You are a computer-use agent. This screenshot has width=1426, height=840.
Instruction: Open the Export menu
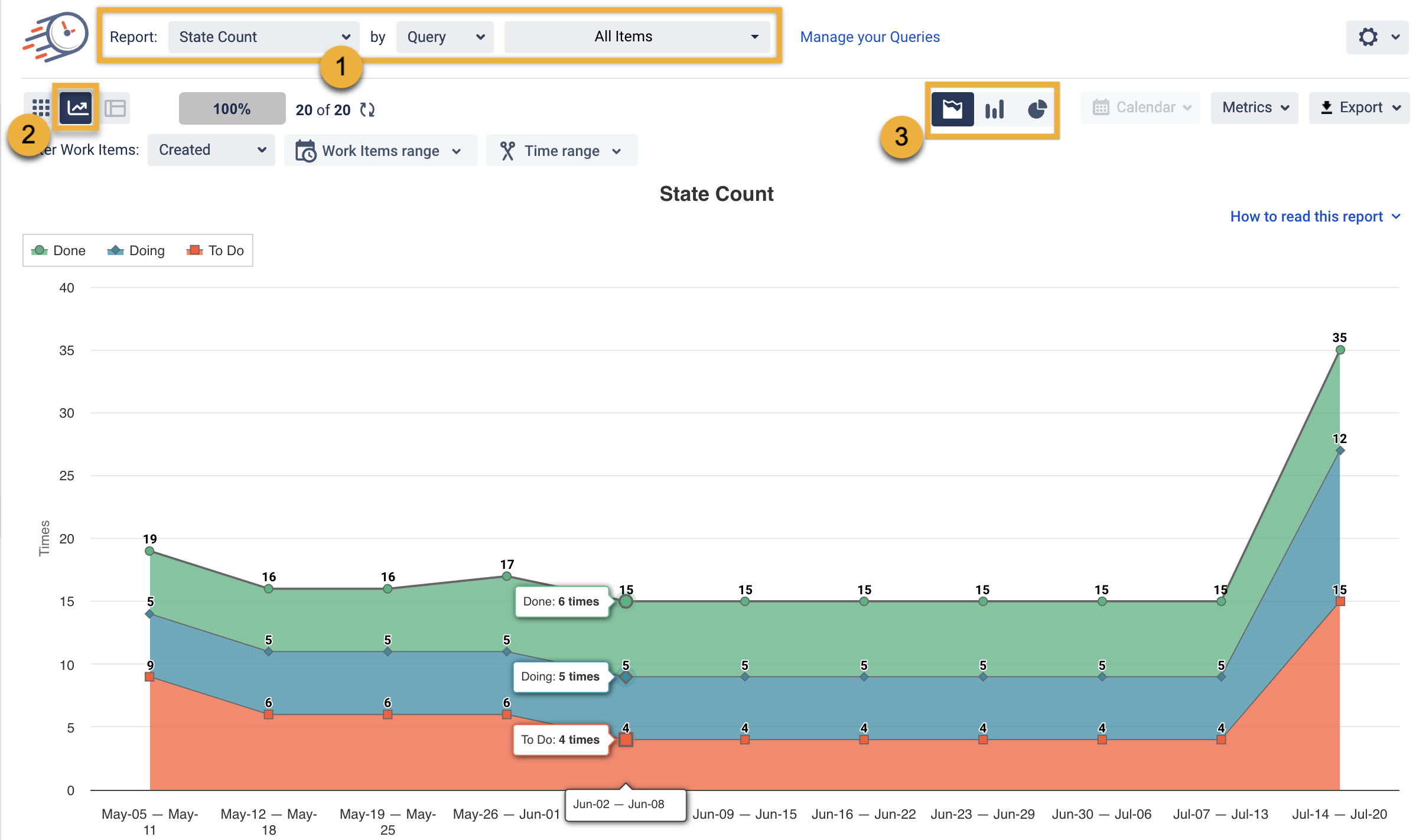click(x=1359, y=108)
